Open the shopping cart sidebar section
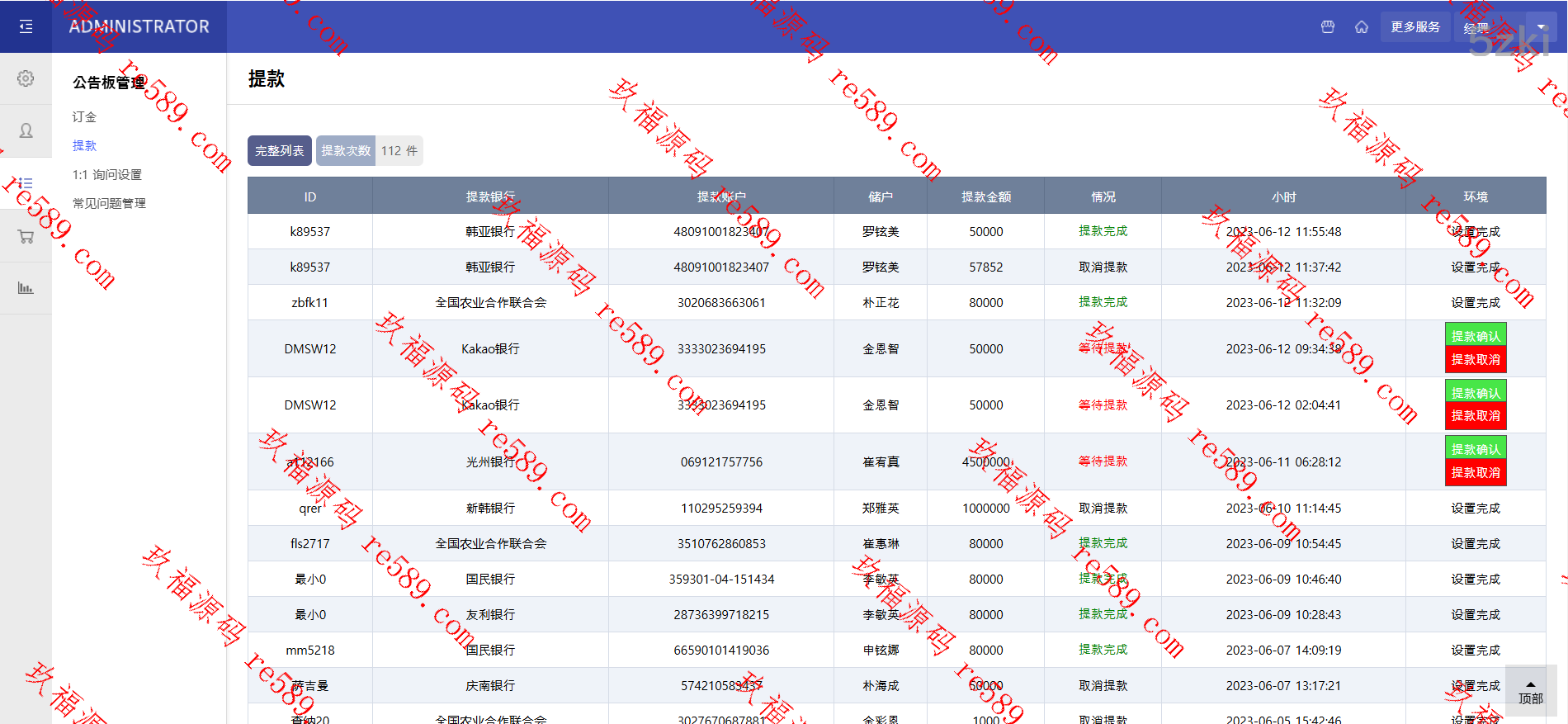This screenshot has height=724, width=1568. click(x=26, y=236)
